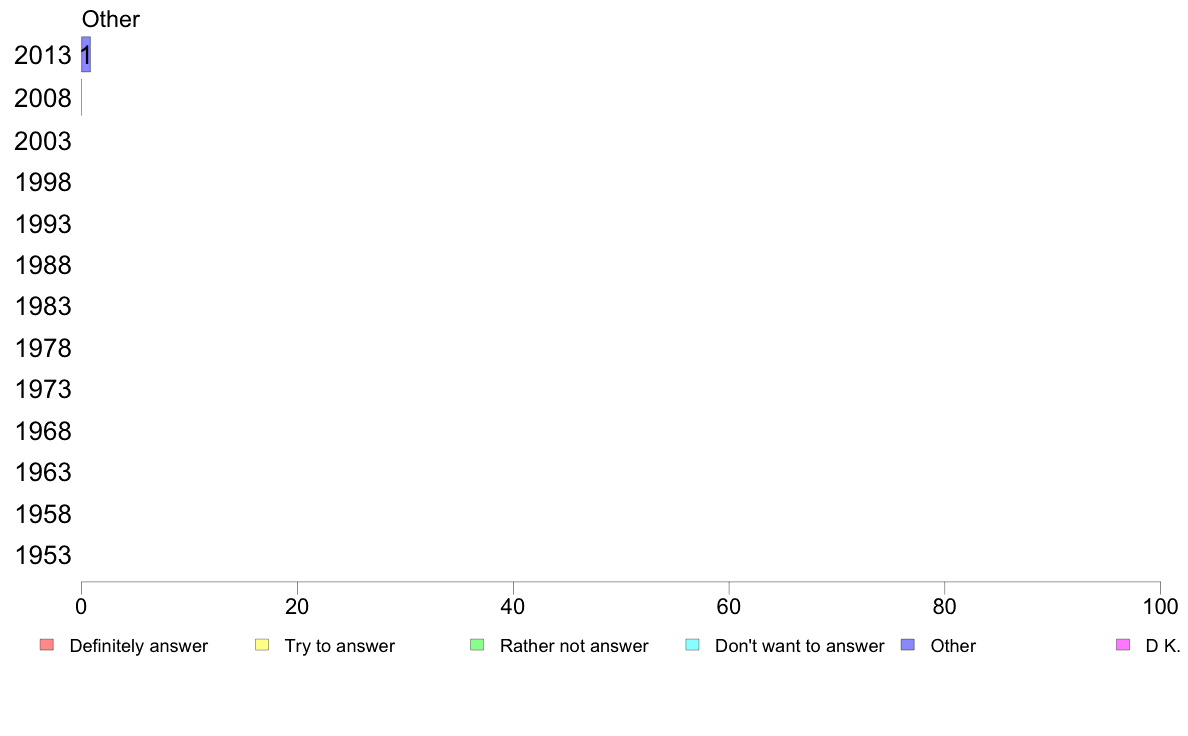Click the yellow Try to answer legend swatch

coord(262,645)
